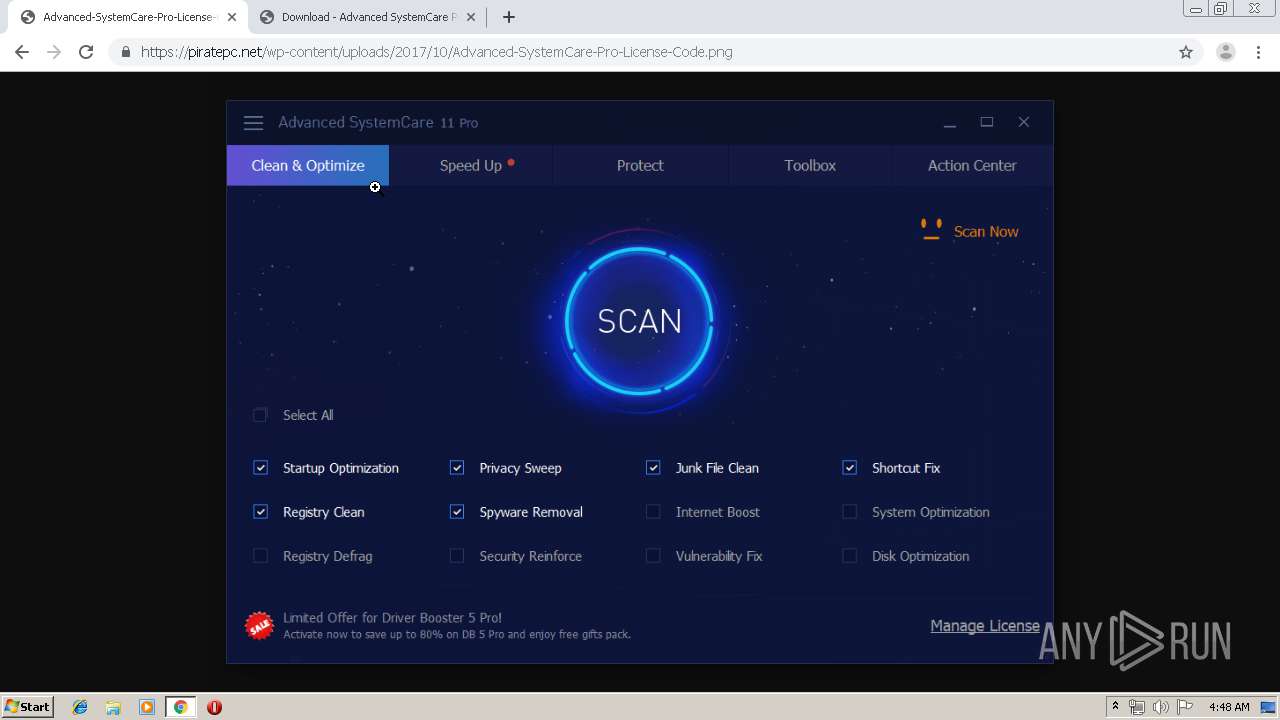
Task: Open the Chrome three-dot menu
Action: pyautogui.click(x=1258, y=52)
